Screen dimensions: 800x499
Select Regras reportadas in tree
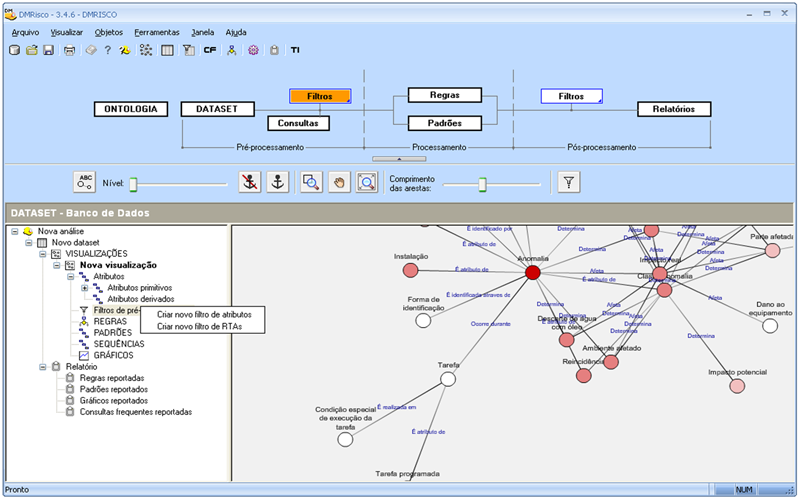(x=112, y=378)
